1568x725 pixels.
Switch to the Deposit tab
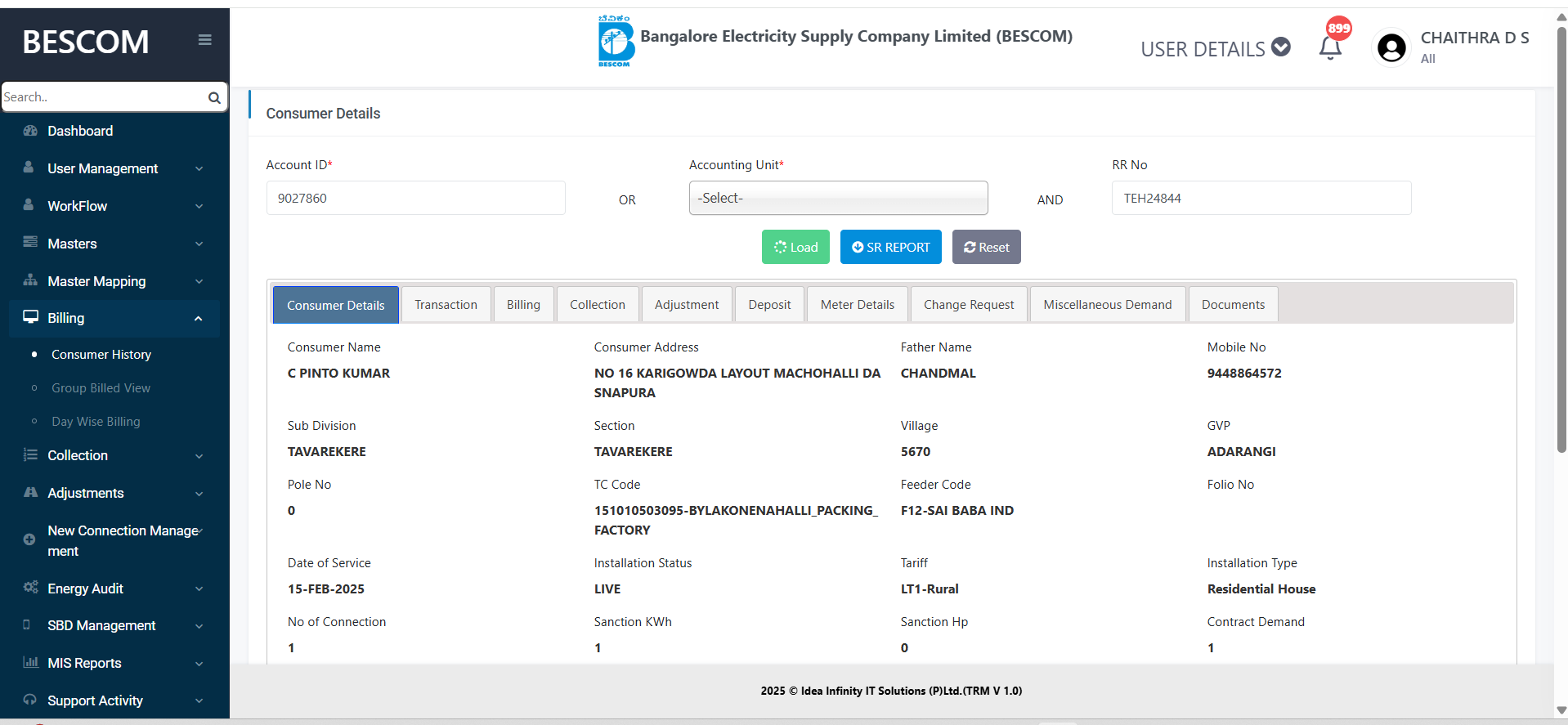(769, 304)
